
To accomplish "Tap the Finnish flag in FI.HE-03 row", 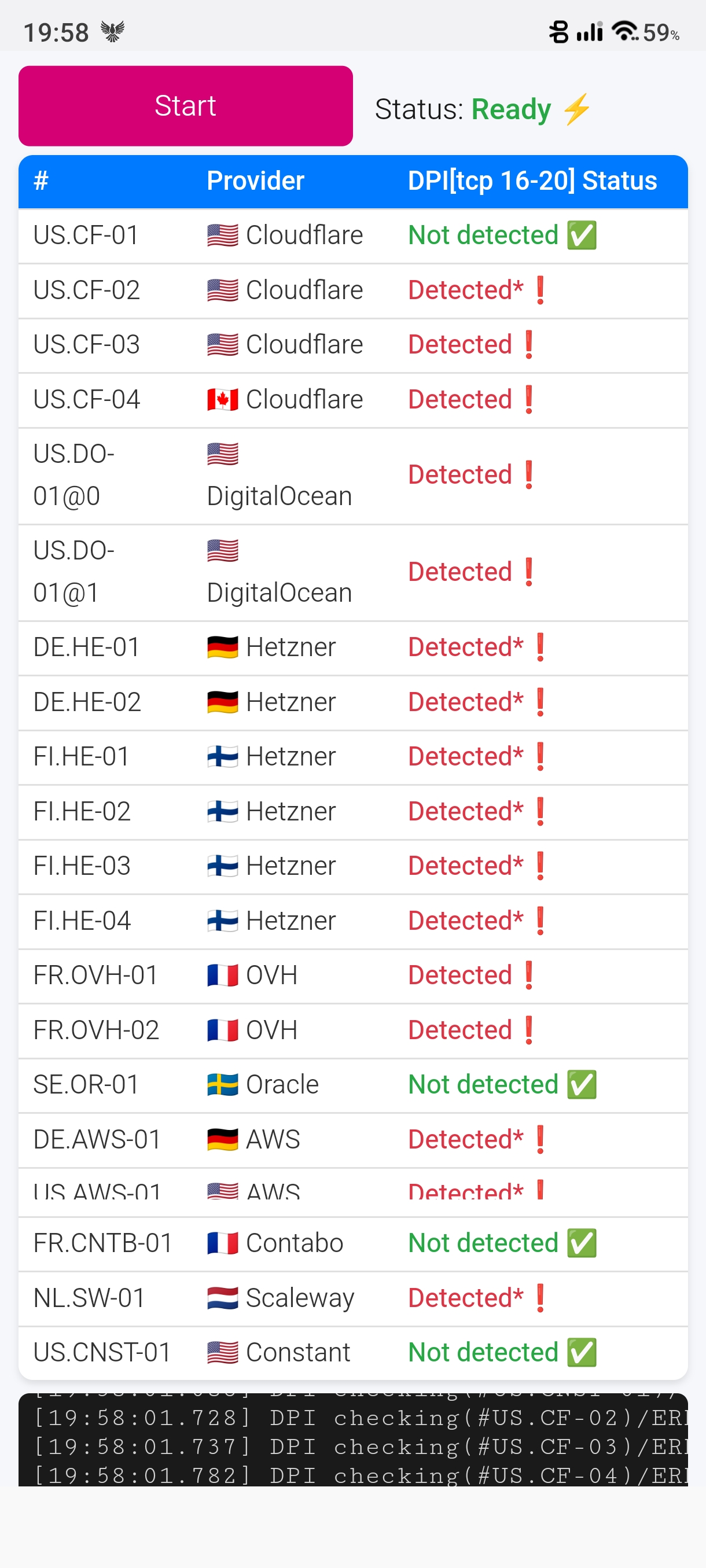I will [222, 866].
